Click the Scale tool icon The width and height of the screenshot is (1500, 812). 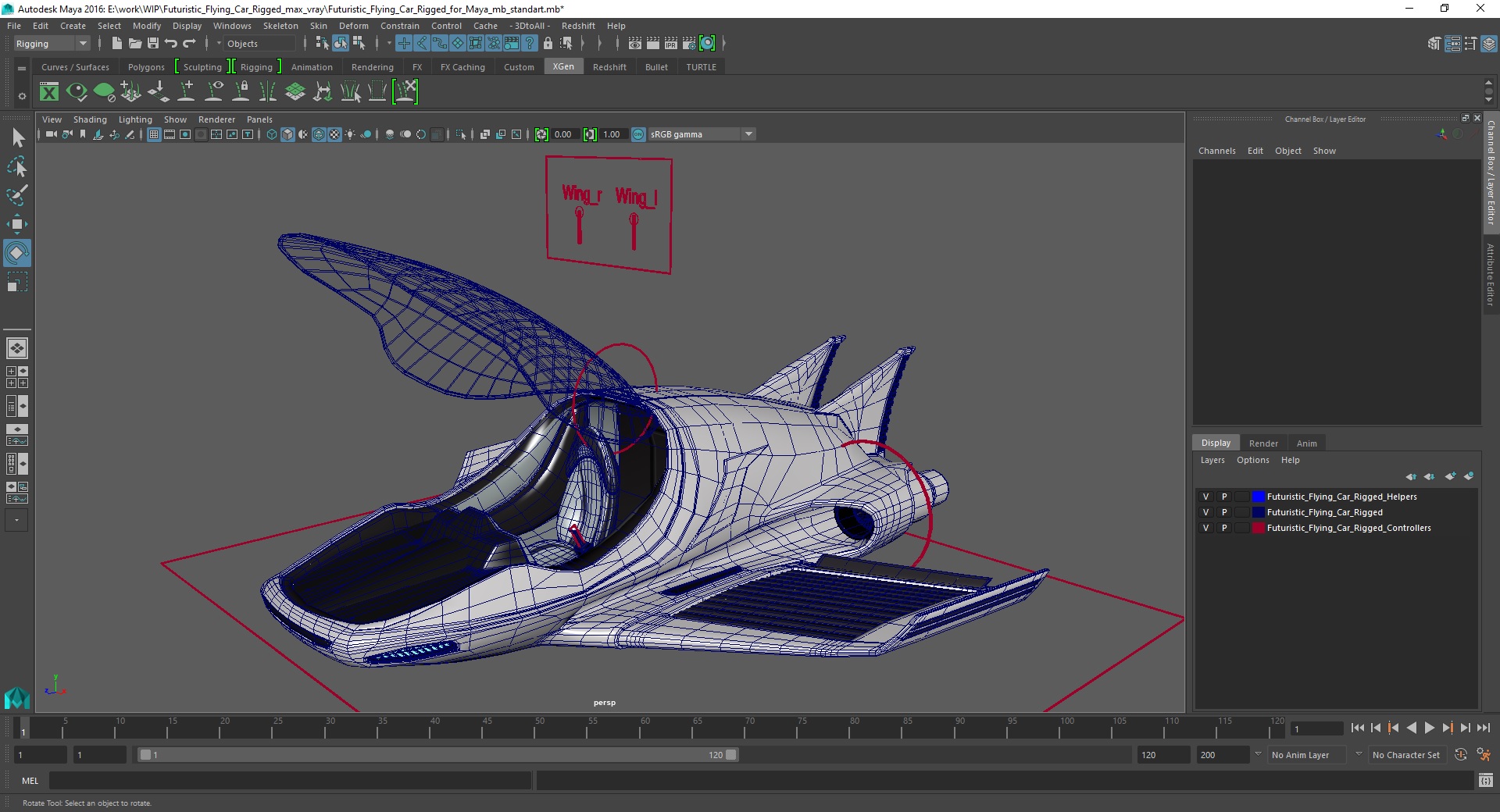(x=16, y=282)
